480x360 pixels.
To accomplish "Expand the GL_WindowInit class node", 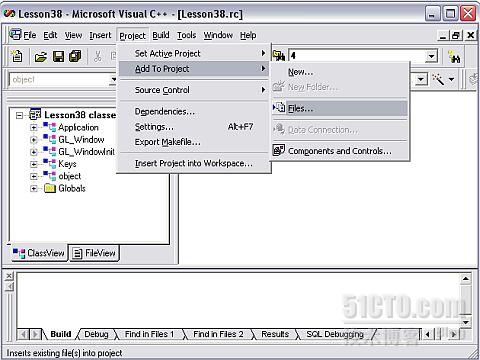I will [33, 152].
